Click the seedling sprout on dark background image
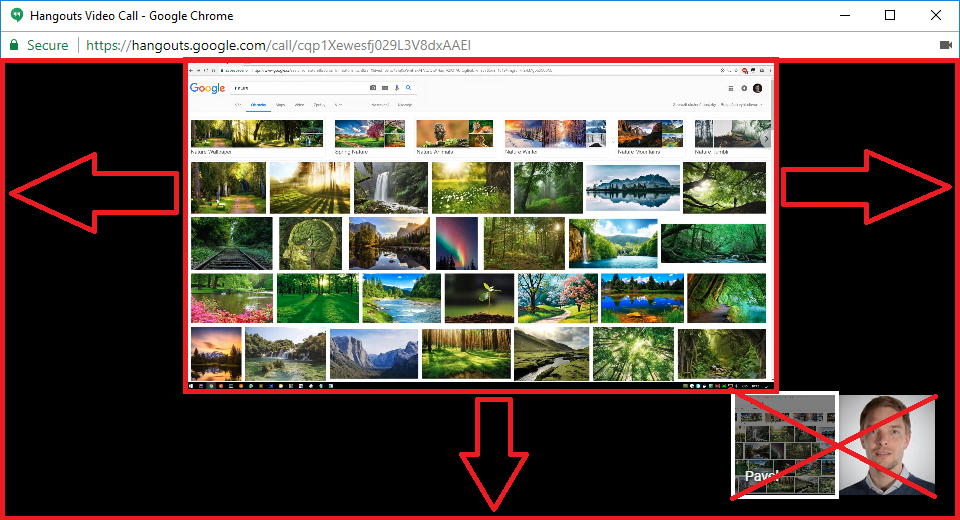The height and width of the screenshot is (520, 960). (479, 298)
